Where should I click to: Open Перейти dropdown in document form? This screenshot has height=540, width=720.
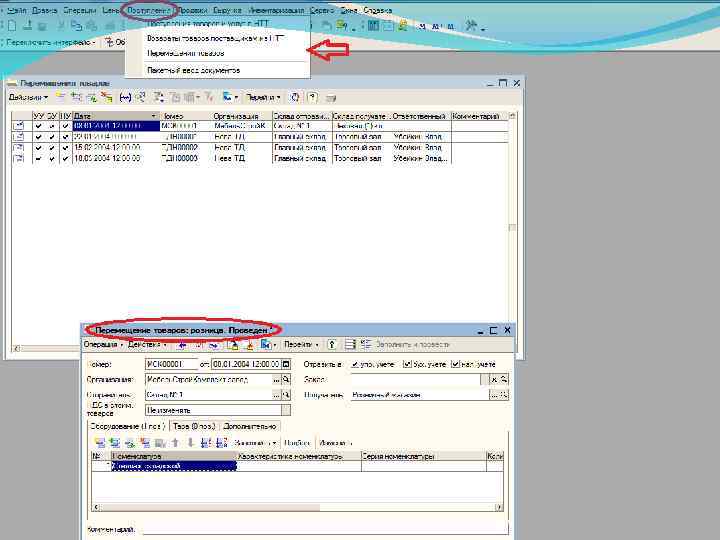(301, 344)
